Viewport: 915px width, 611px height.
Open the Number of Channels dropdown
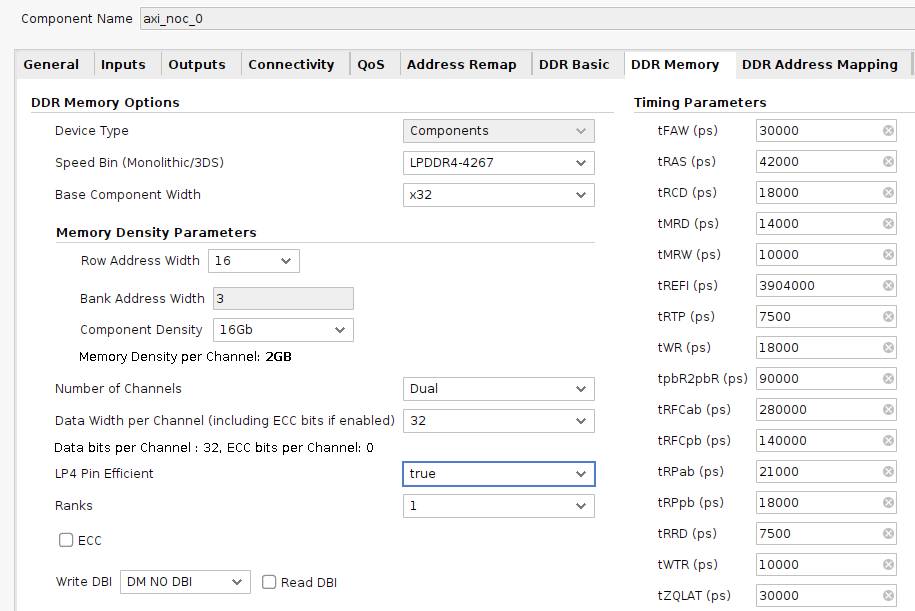[x=498, y=388]
